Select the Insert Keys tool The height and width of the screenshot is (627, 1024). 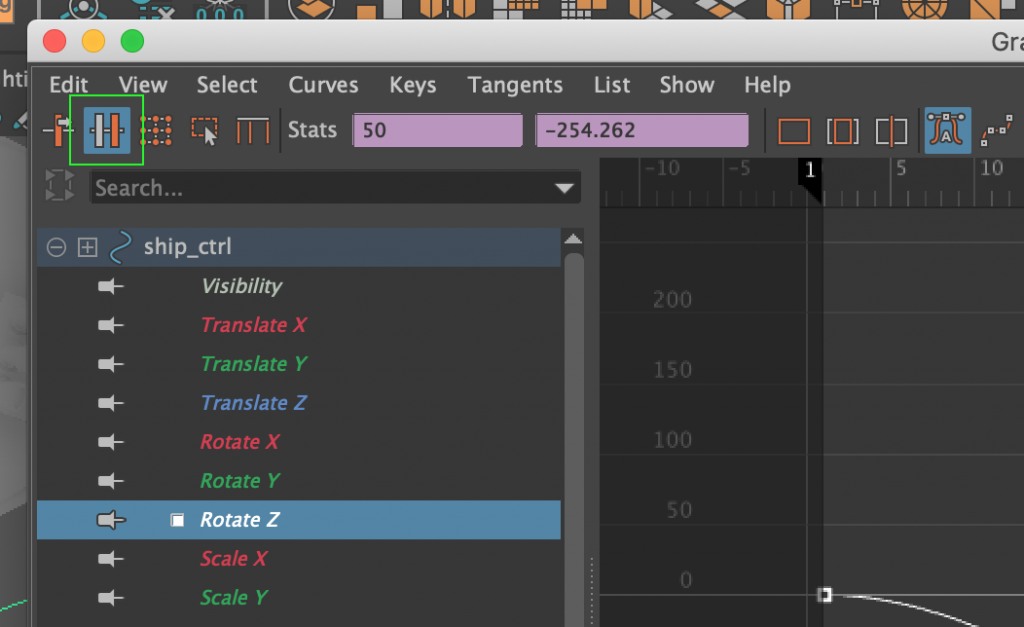[x=106, y=130]
